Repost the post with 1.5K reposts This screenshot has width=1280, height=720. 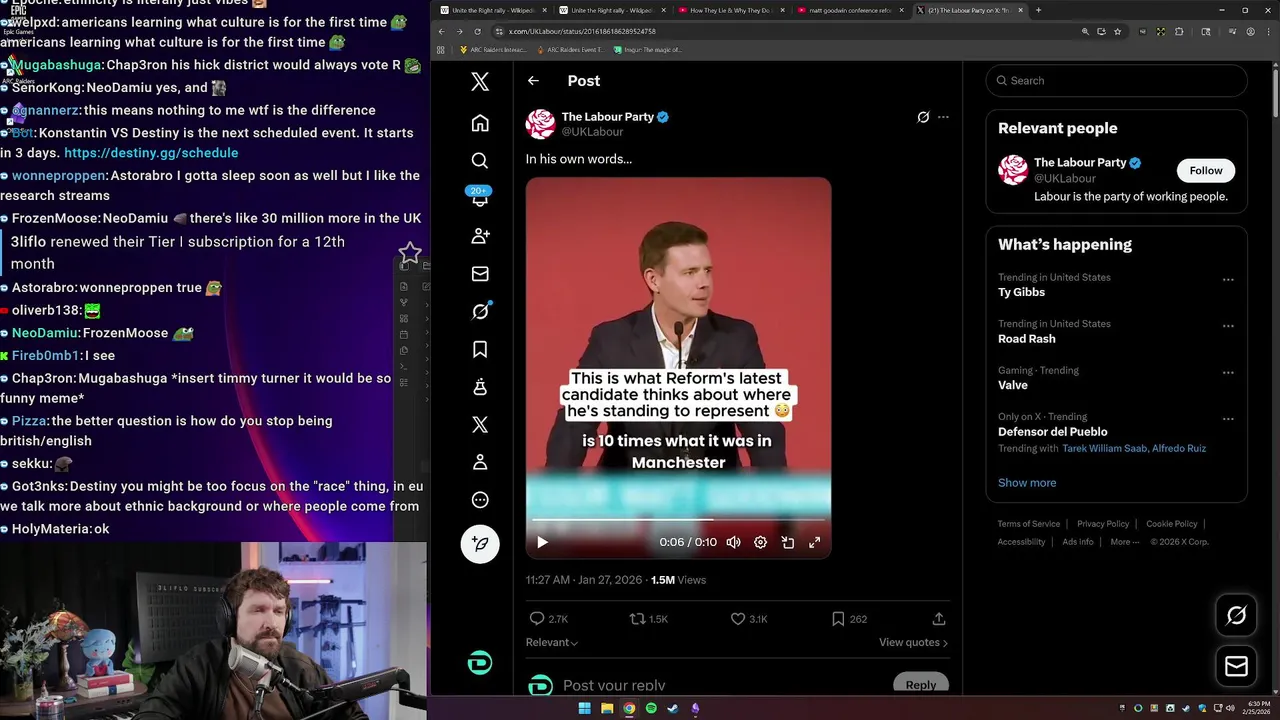click(648, 619)
